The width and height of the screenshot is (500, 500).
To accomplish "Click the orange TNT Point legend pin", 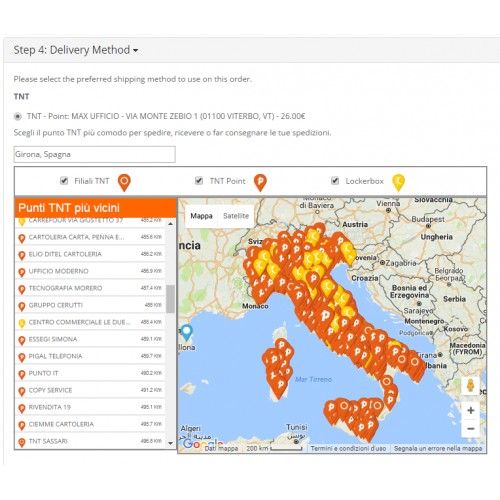I will (260, 182).
